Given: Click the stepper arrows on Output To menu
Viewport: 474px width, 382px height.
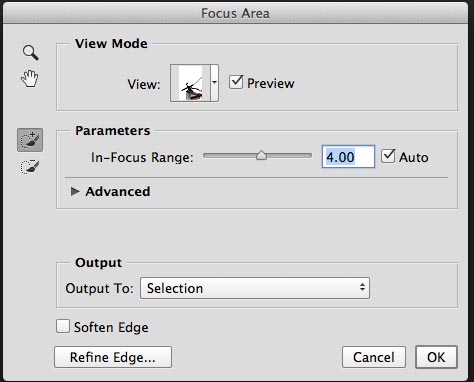Looking at the screenshot, I should 362,288.
